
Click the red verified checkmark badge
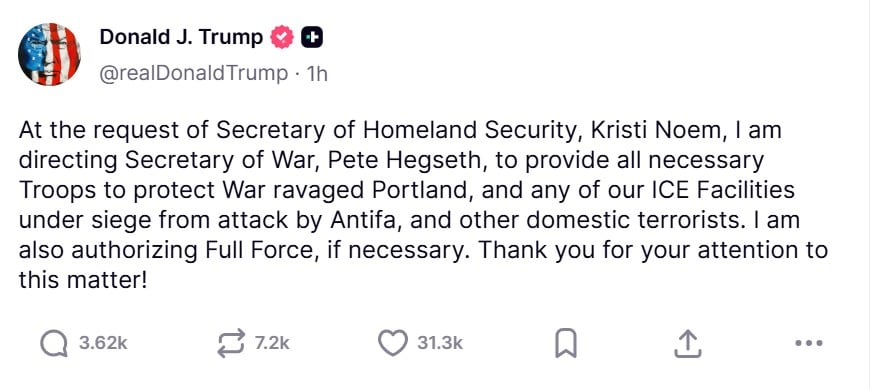(x=281, y=38)
